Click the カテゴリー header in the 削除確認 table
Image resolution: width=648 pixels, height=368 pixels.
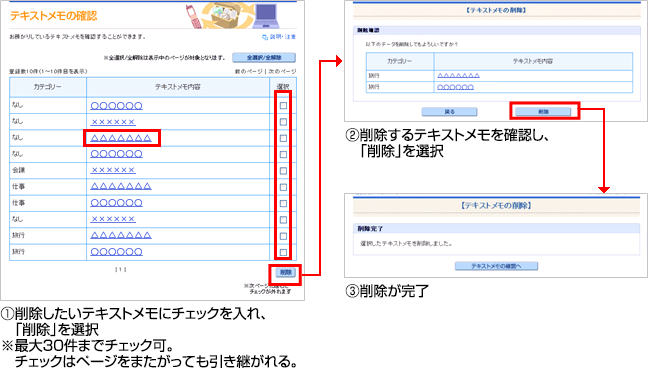pyautogui.click(x=400, y=61)
